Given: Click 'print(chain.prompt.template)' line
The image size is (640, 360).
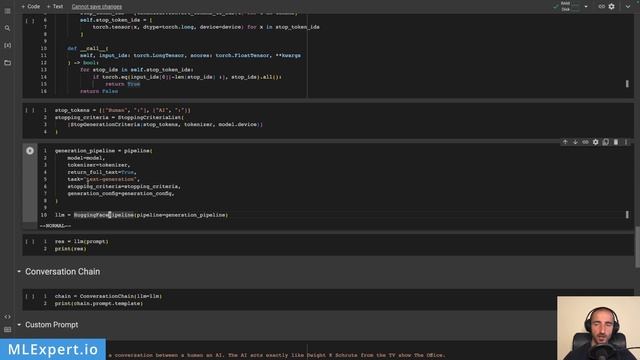Looking at the screenshot, I should [x=99, y=304].
